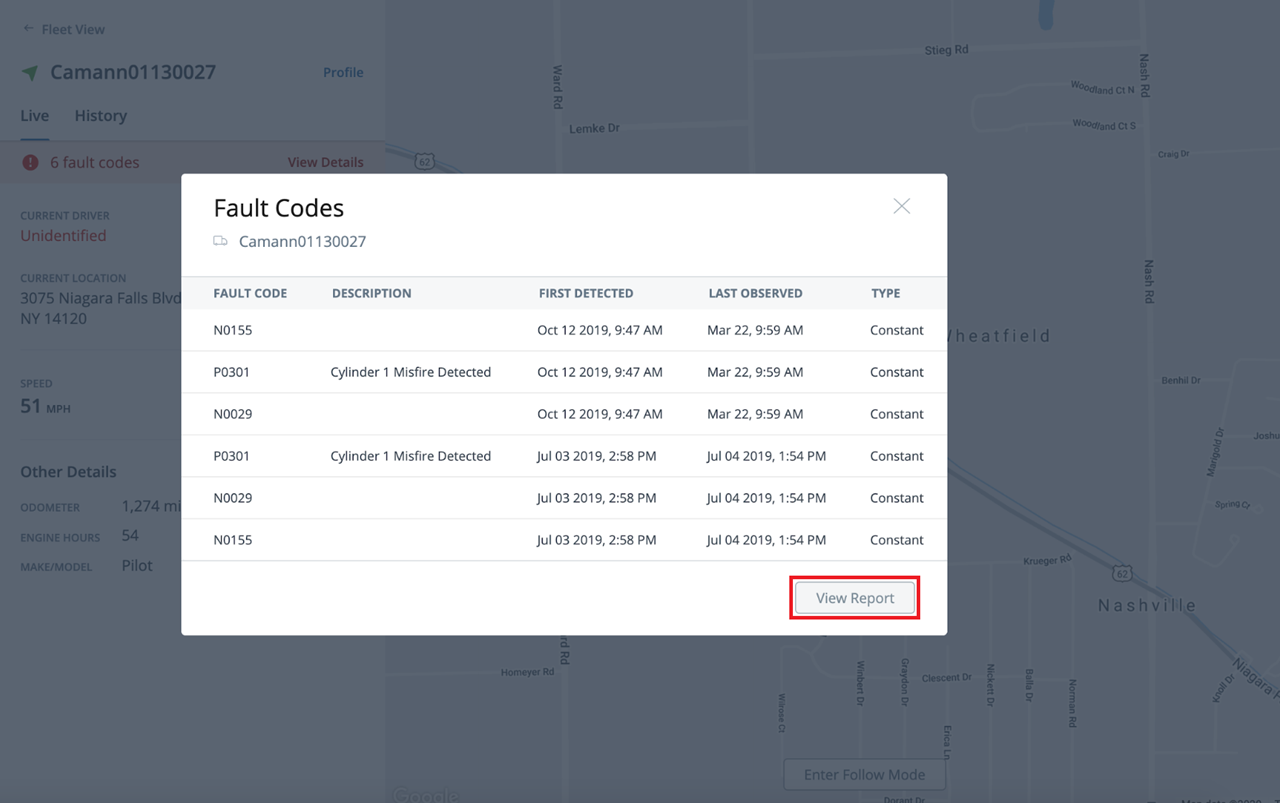
Task: Go back using the Fleet View arrow
Action: click(29, 29)
